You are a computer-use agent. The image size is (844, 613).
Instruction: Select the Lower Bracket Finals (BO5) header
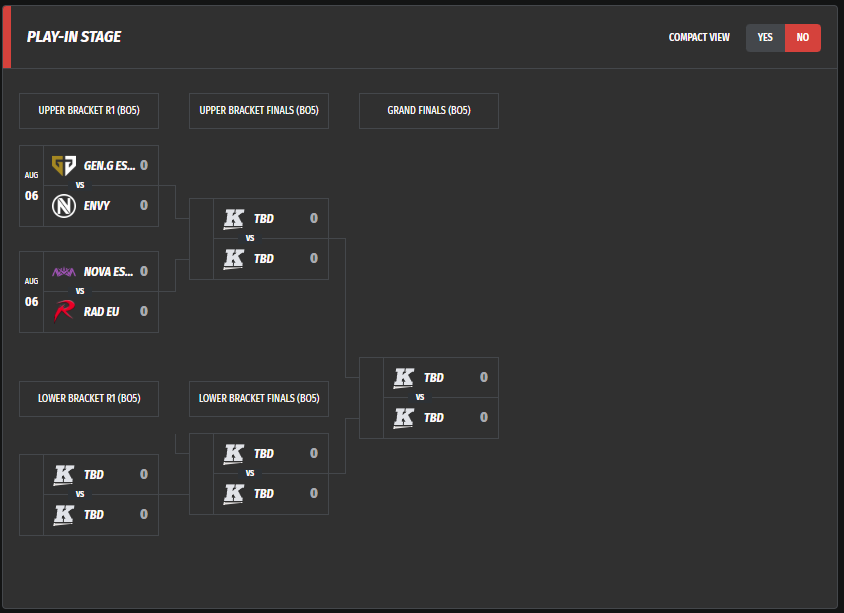point(259,398)
